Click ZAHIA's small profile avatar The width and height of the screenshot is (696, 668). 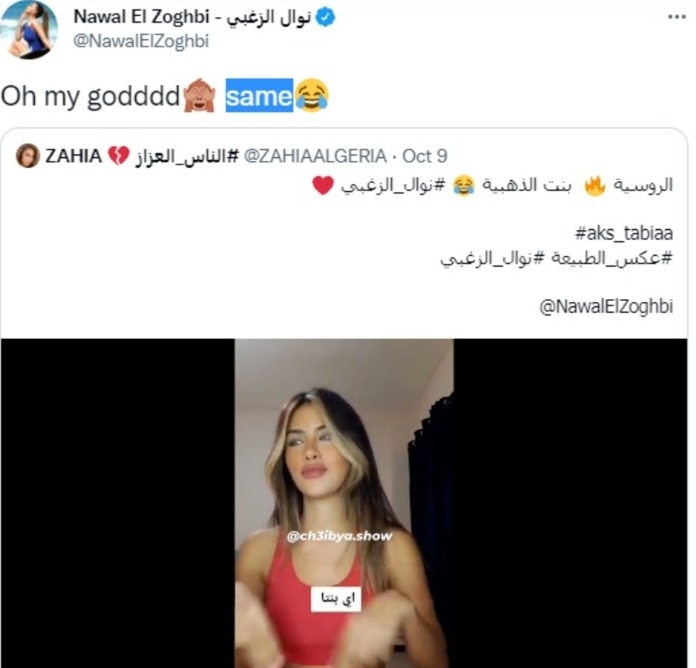pyautogui.click(x=28, y=156)
